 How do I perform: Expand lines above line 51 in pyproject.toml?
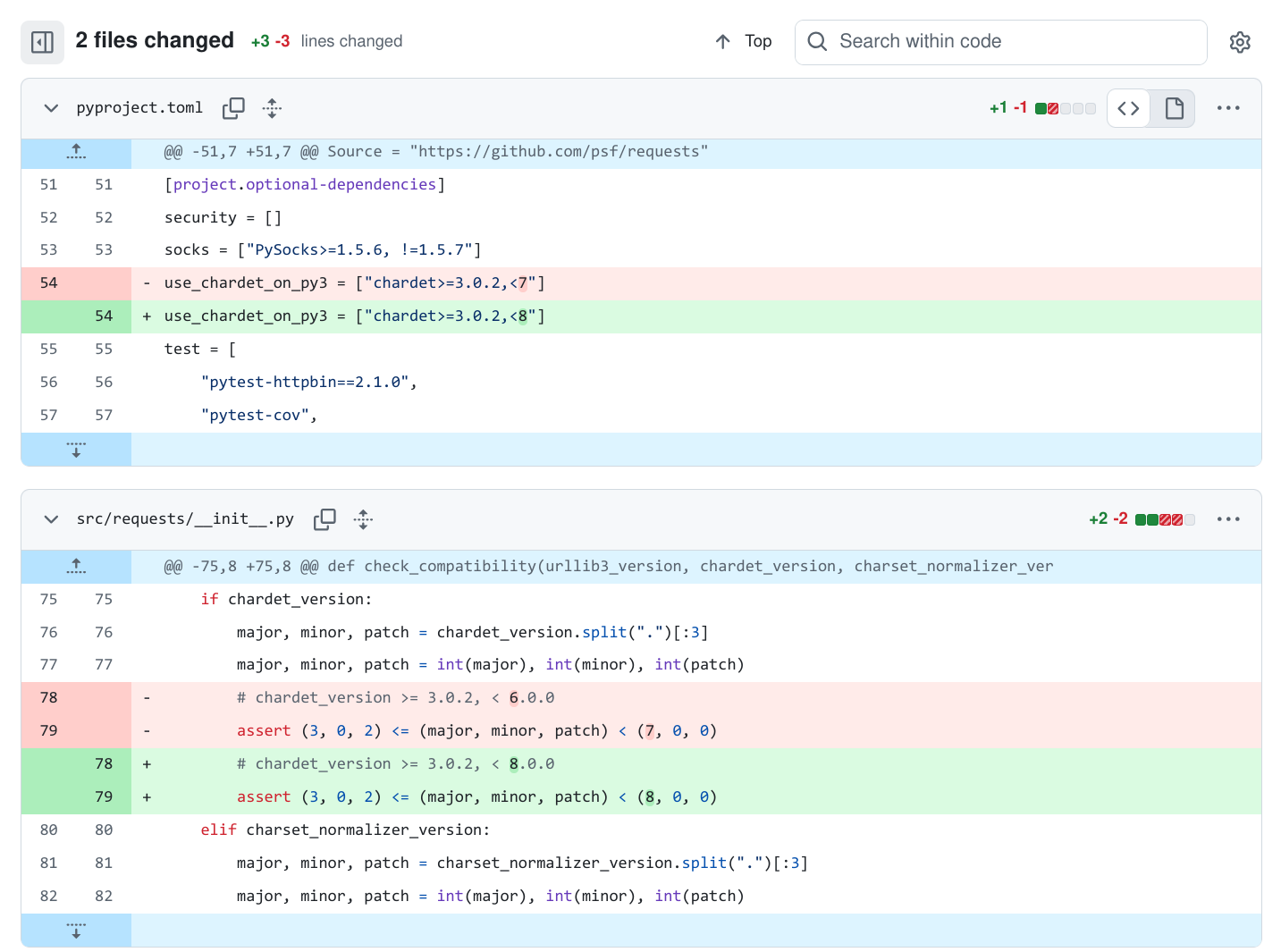76,152
